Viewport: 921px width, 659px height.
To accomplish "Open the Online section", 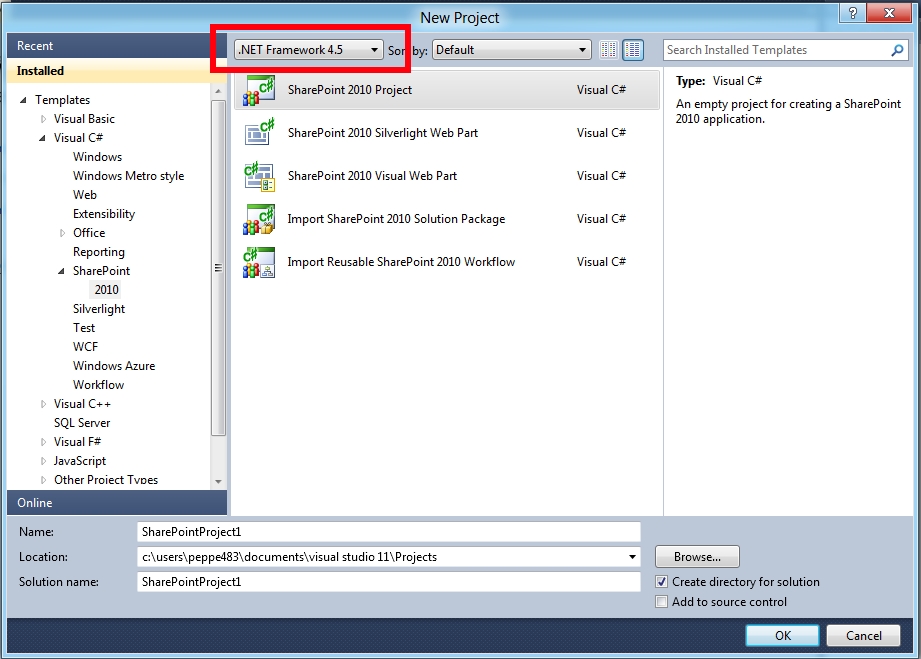I will tap(116, 503).
